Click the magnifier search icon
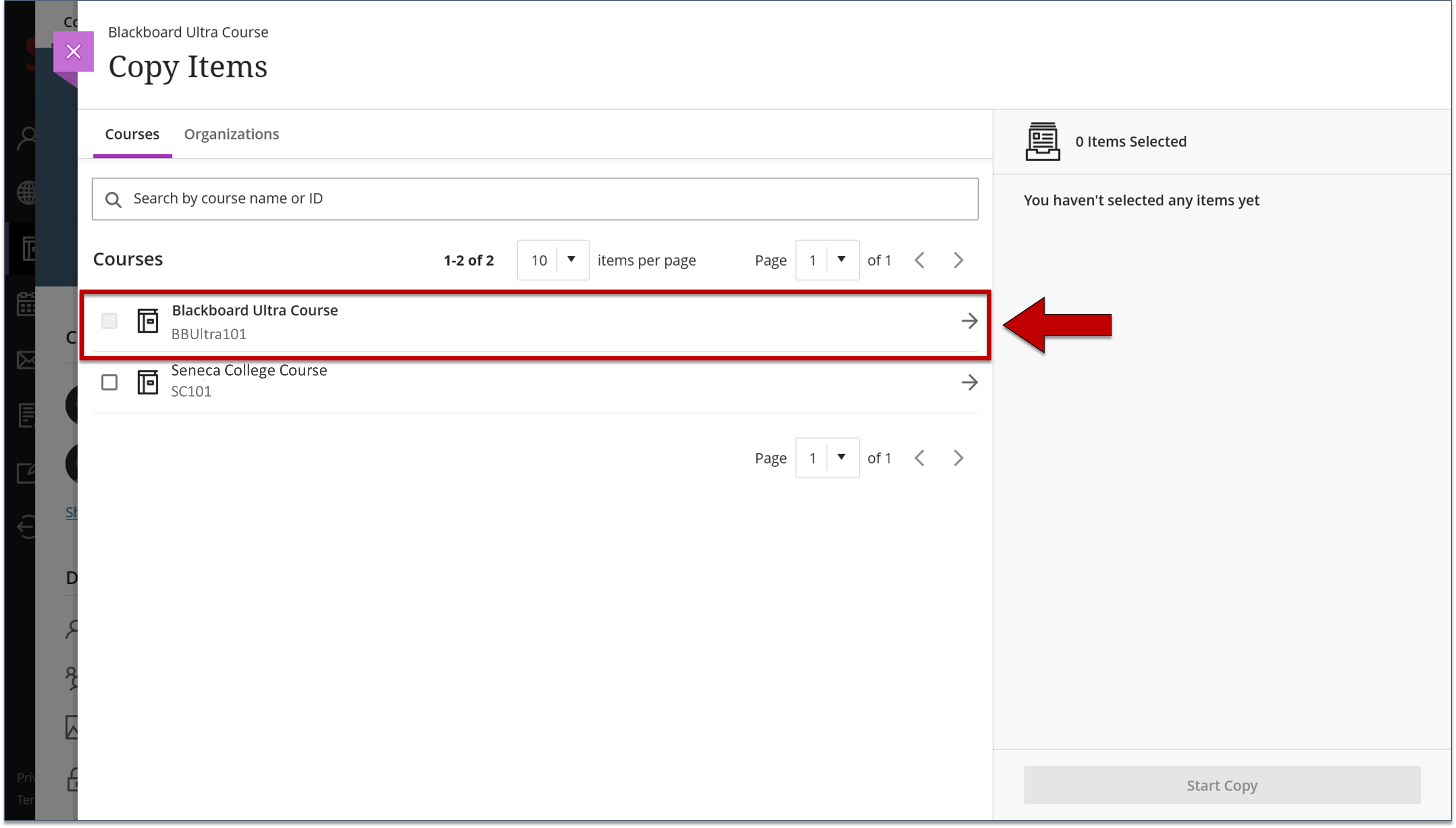 click(x=113, y=200)
